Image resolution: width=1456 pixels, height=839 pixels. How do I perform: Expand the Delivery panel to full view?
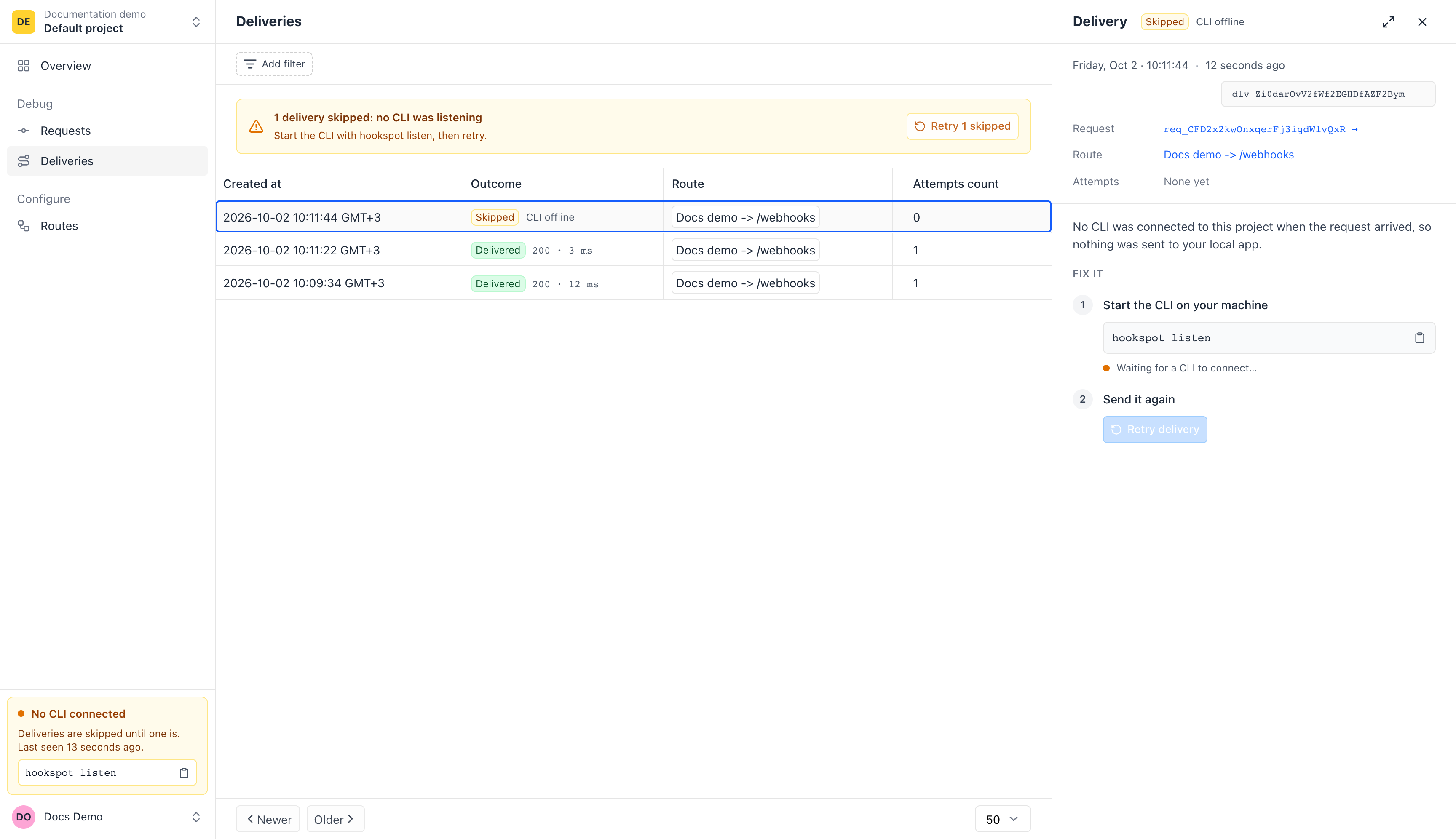(1389, 22)
